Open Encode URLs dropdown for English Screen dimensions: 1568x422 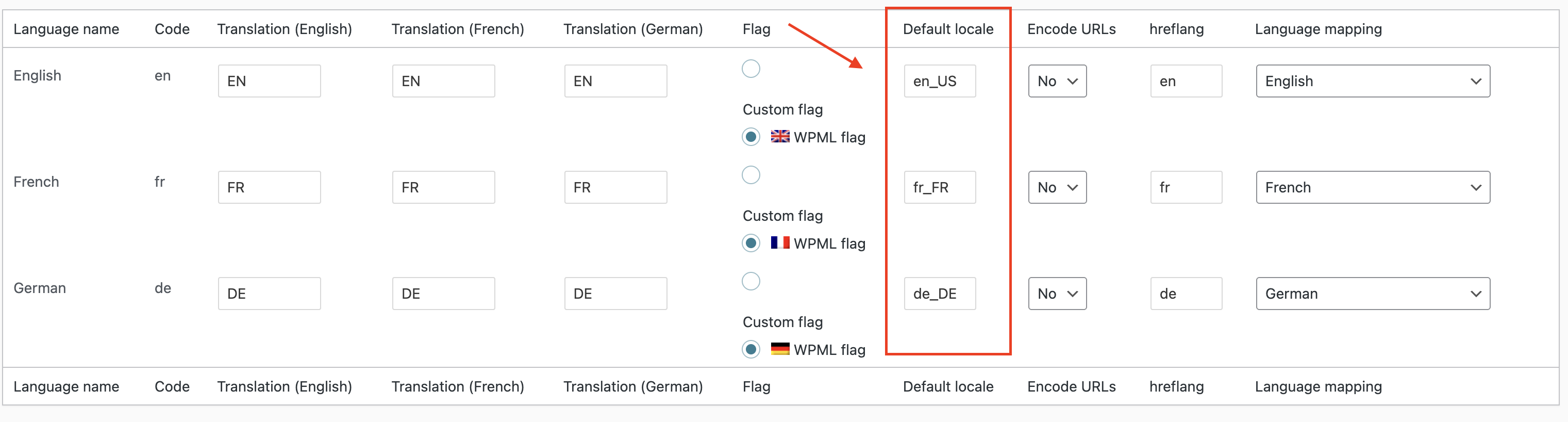pyautogui.click(x=1057, y=81)
